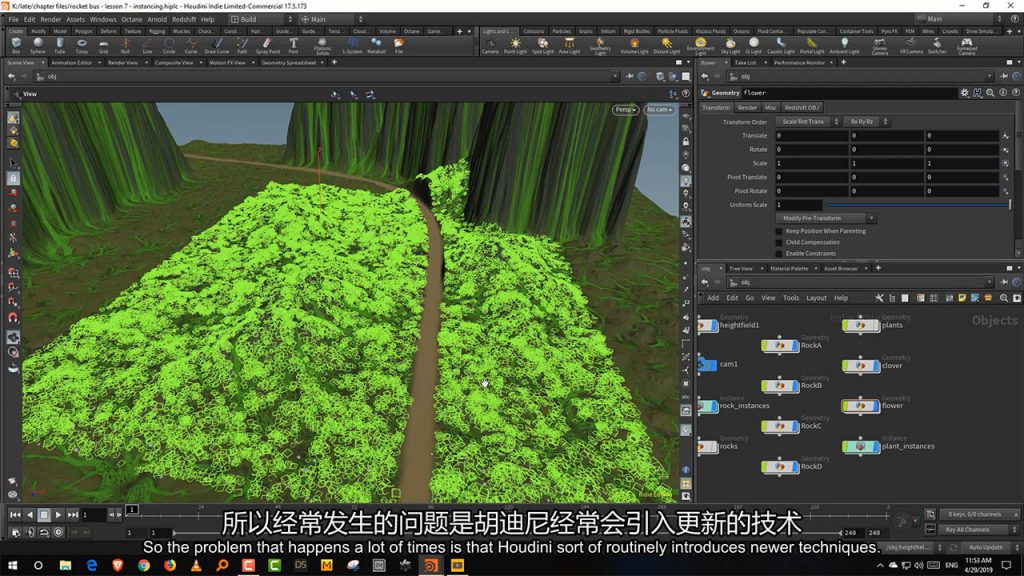Image resolution: width=1024 pixels, height=576 pixels.
Task: Jump to first frame button
Action: point(15,515)
